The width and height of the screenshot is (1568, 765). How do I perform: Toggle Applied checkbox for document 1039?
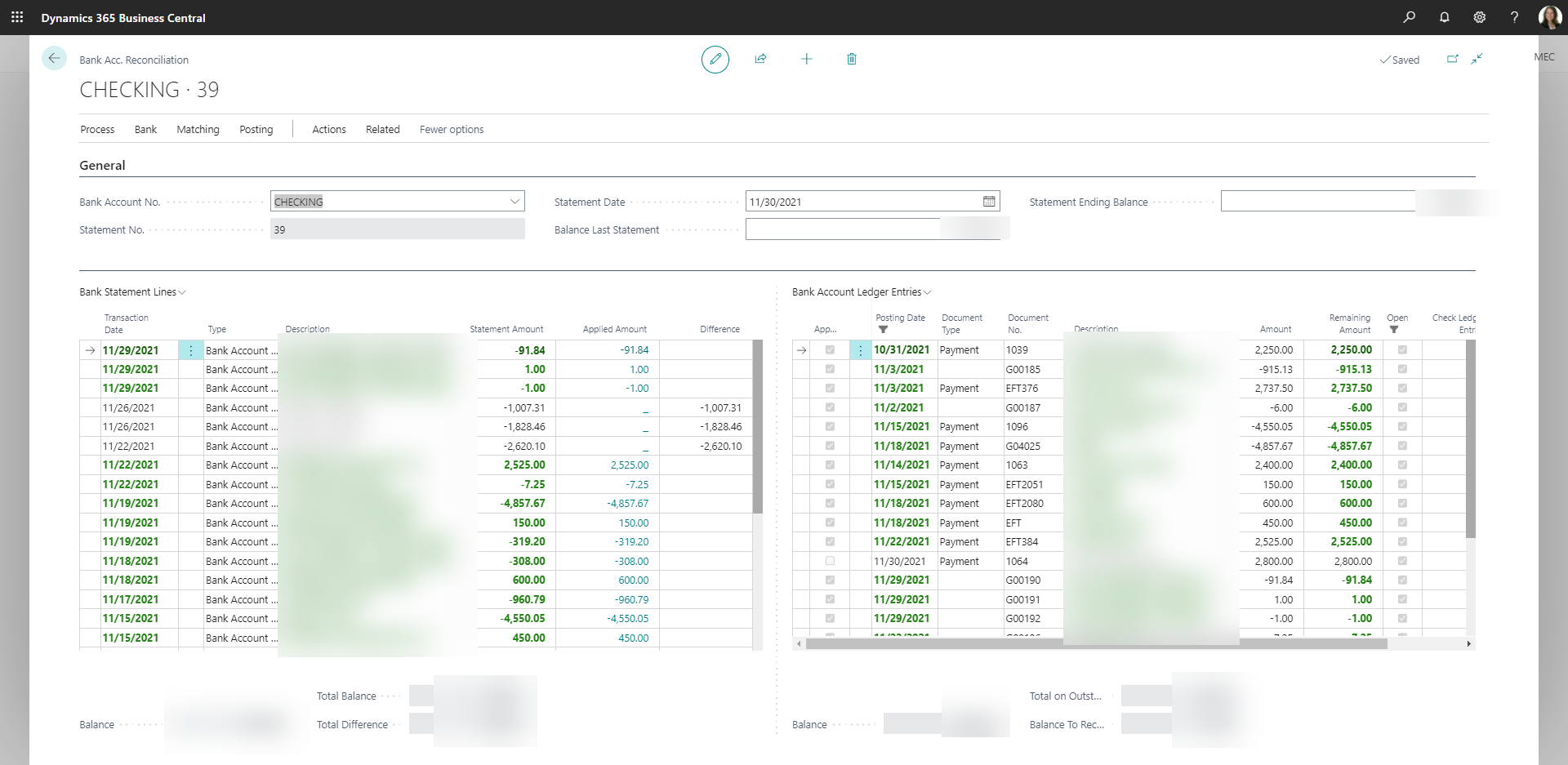coord(830,349)
